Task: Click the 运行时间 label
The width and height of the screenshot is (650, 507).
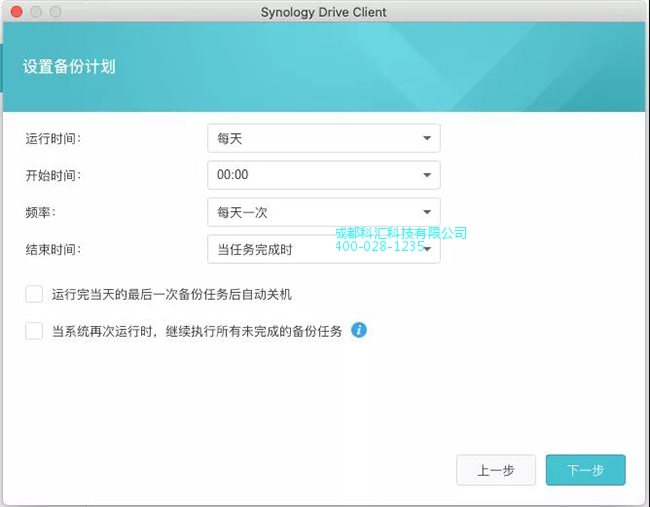Action: coord(53,138)
